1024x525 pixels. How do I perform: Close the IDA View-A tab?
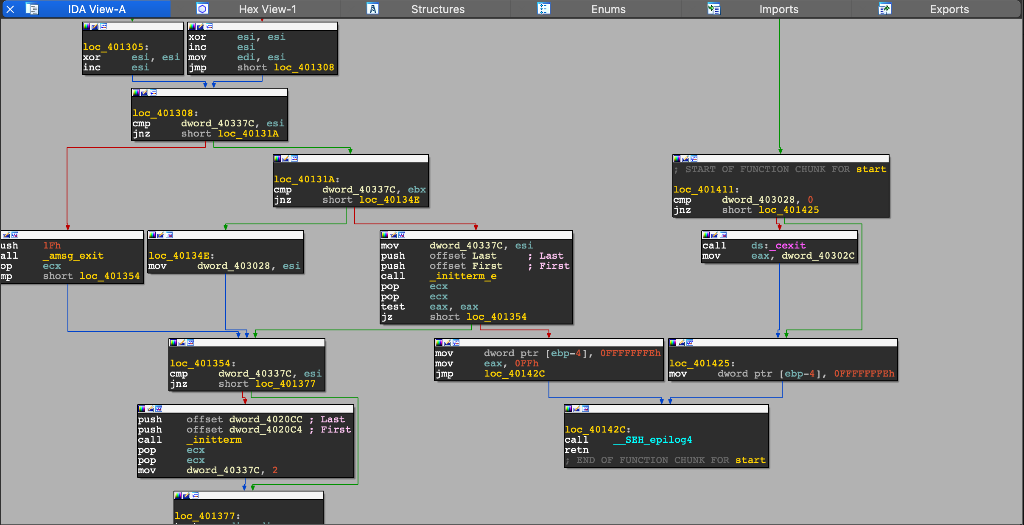coord(9,9)
